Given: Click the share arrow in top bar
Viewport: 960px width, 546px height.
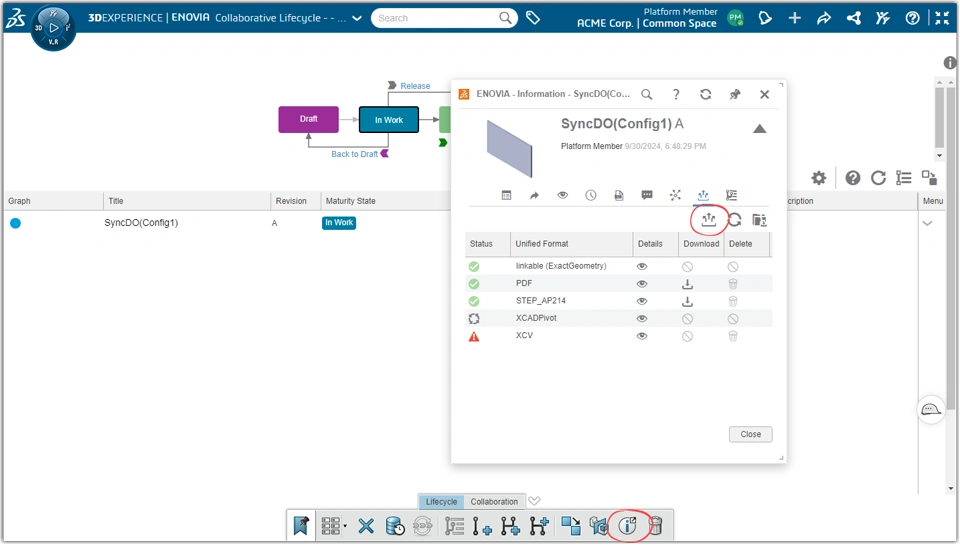Looking at the screenshot, I should click(x=824, y=18).
